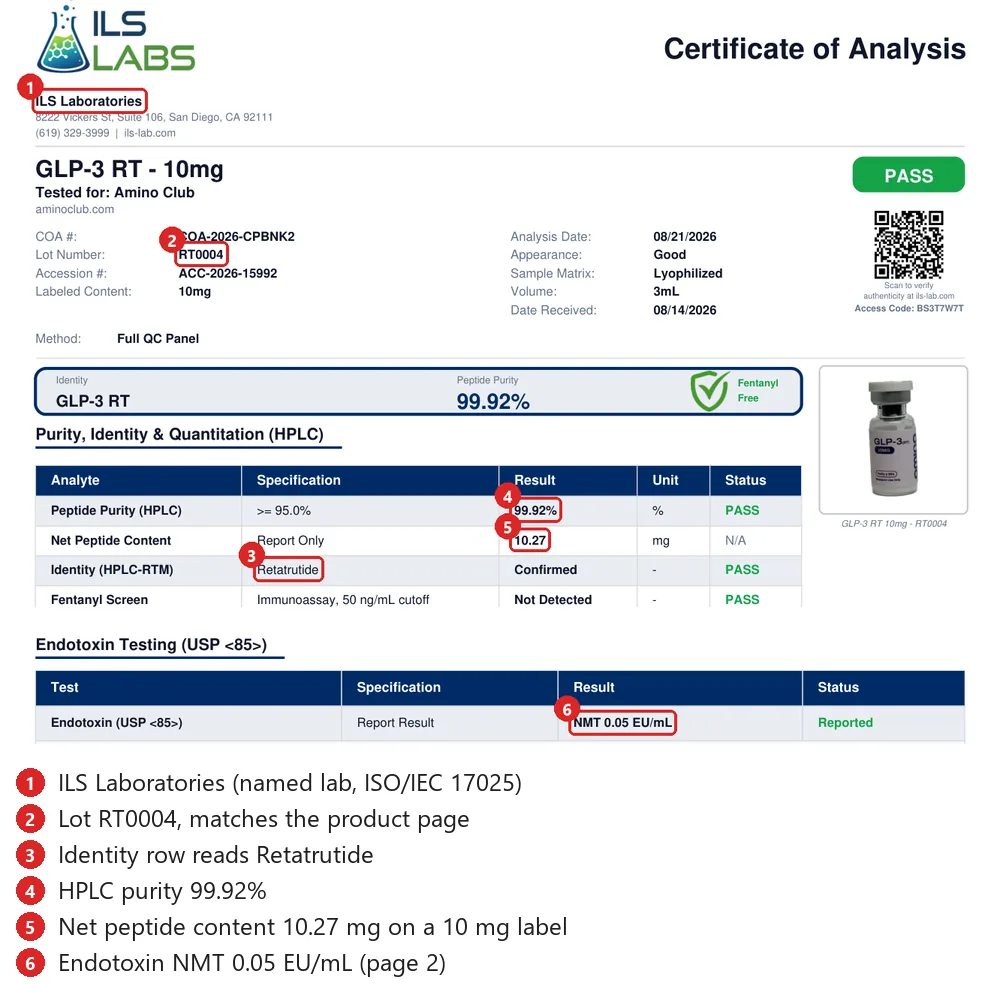Click the GLP-3 RT - 10mg heading
Image resolution: width=1000 pixels, height=1000 pixels.
click(129, 170)
